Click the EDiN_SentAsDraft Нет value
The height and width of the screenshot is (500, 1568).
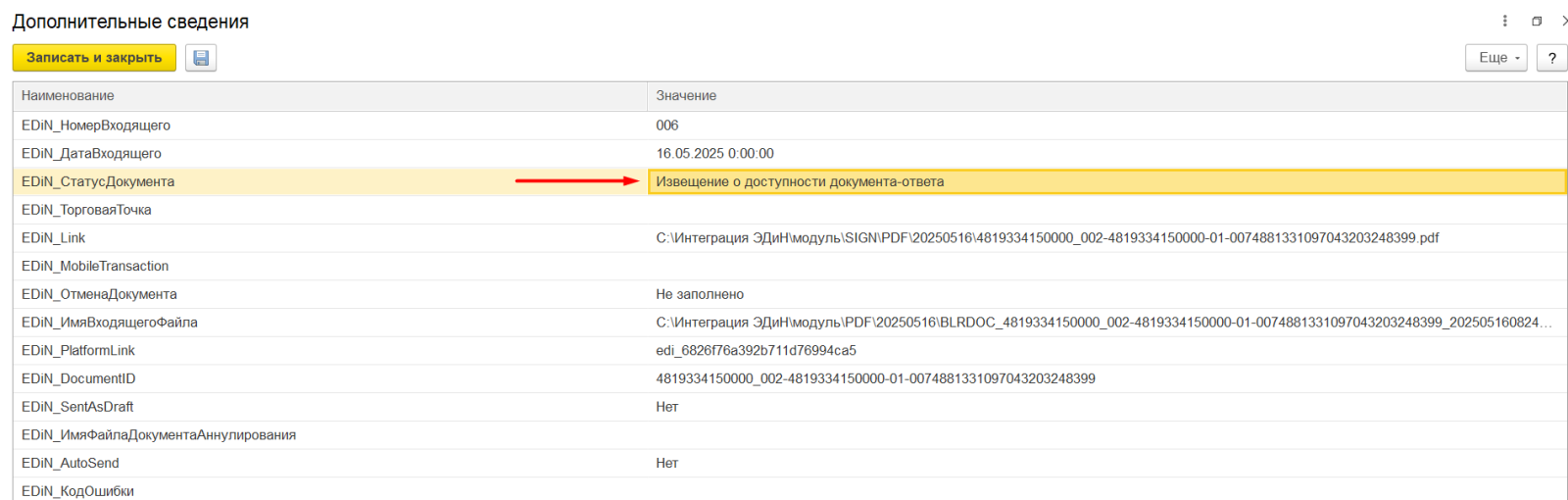(666, 407)
